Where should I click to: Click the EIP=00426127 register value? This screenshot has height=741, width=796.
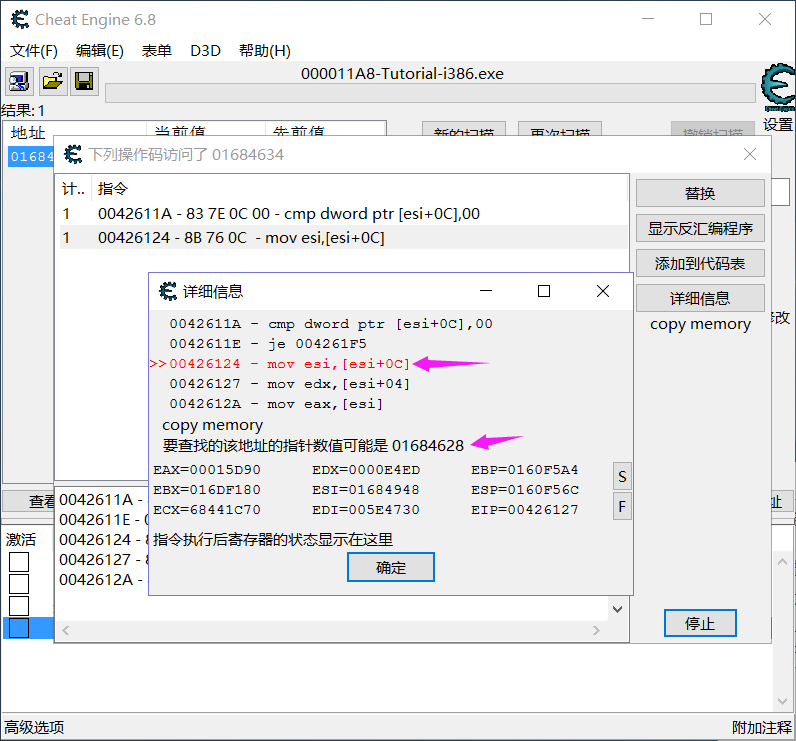(x=525, y=510)
